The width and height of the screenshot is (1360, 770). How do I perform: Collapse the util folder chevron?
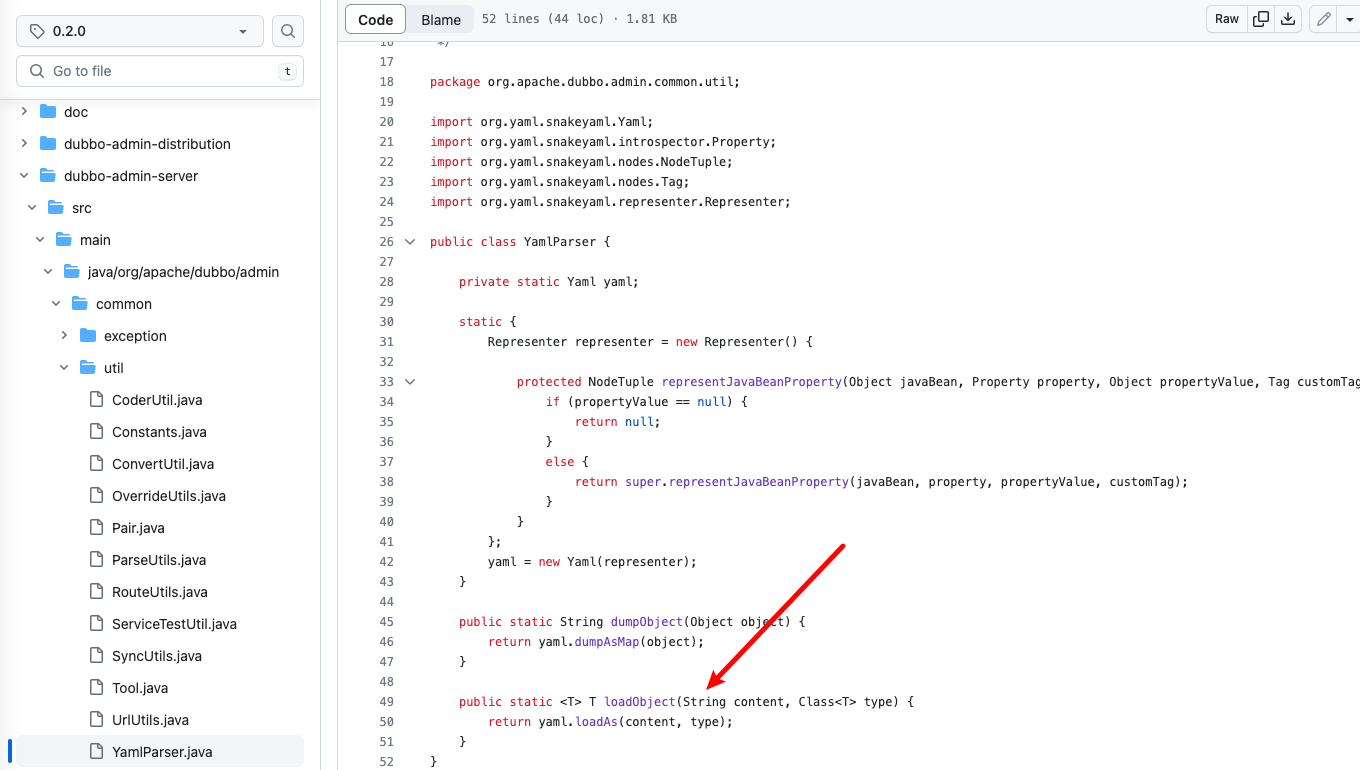point(64,368)
